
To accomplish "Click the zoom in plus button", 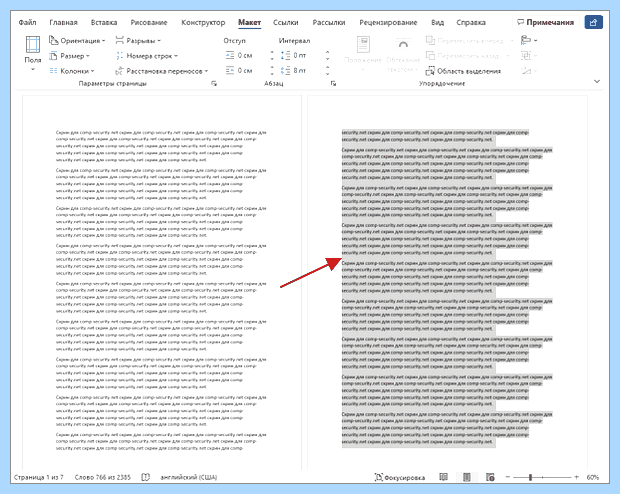I will click(577, 477).
